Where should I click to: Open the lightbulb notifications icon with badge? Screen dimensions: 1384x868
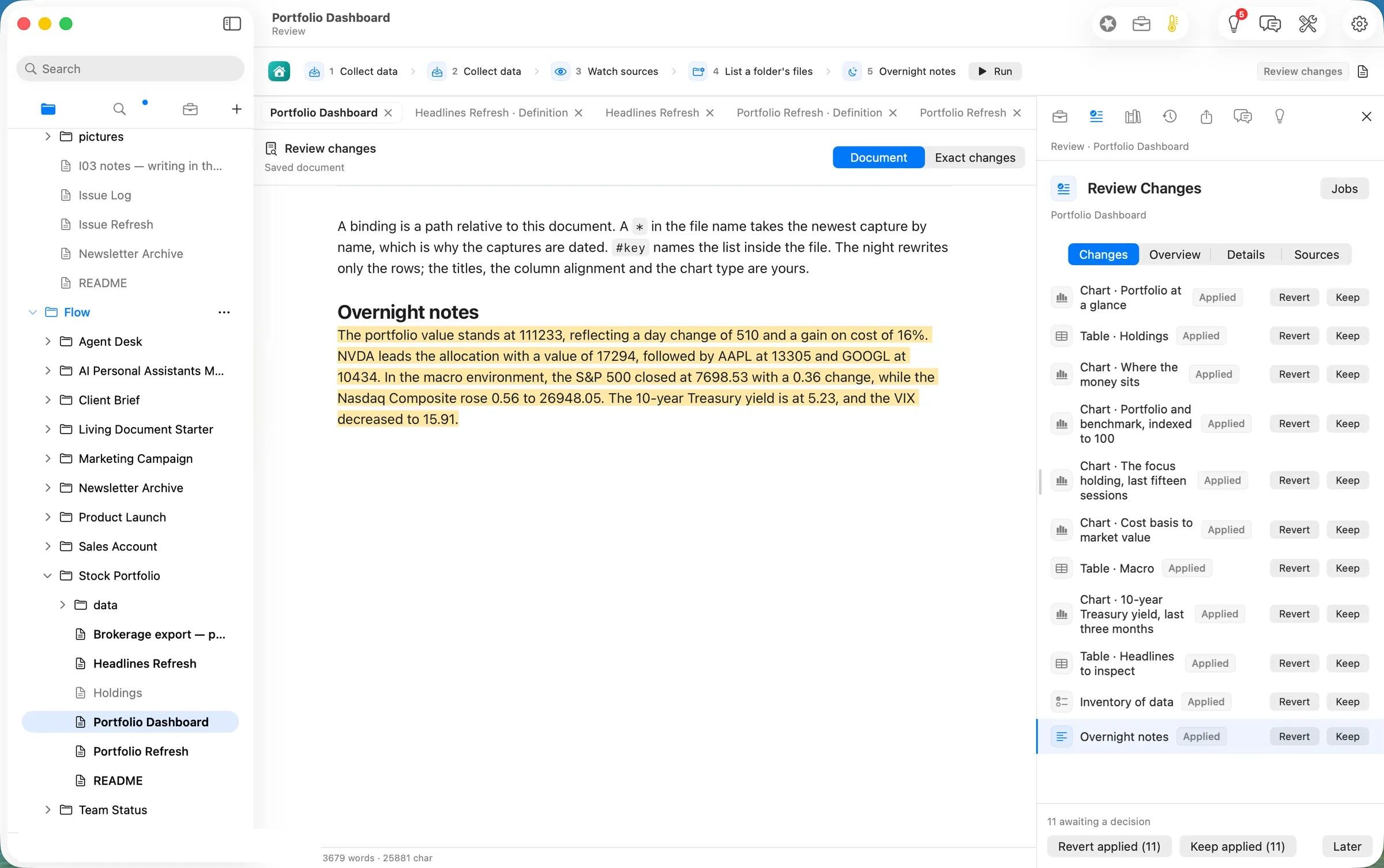tap(1234, 24)
